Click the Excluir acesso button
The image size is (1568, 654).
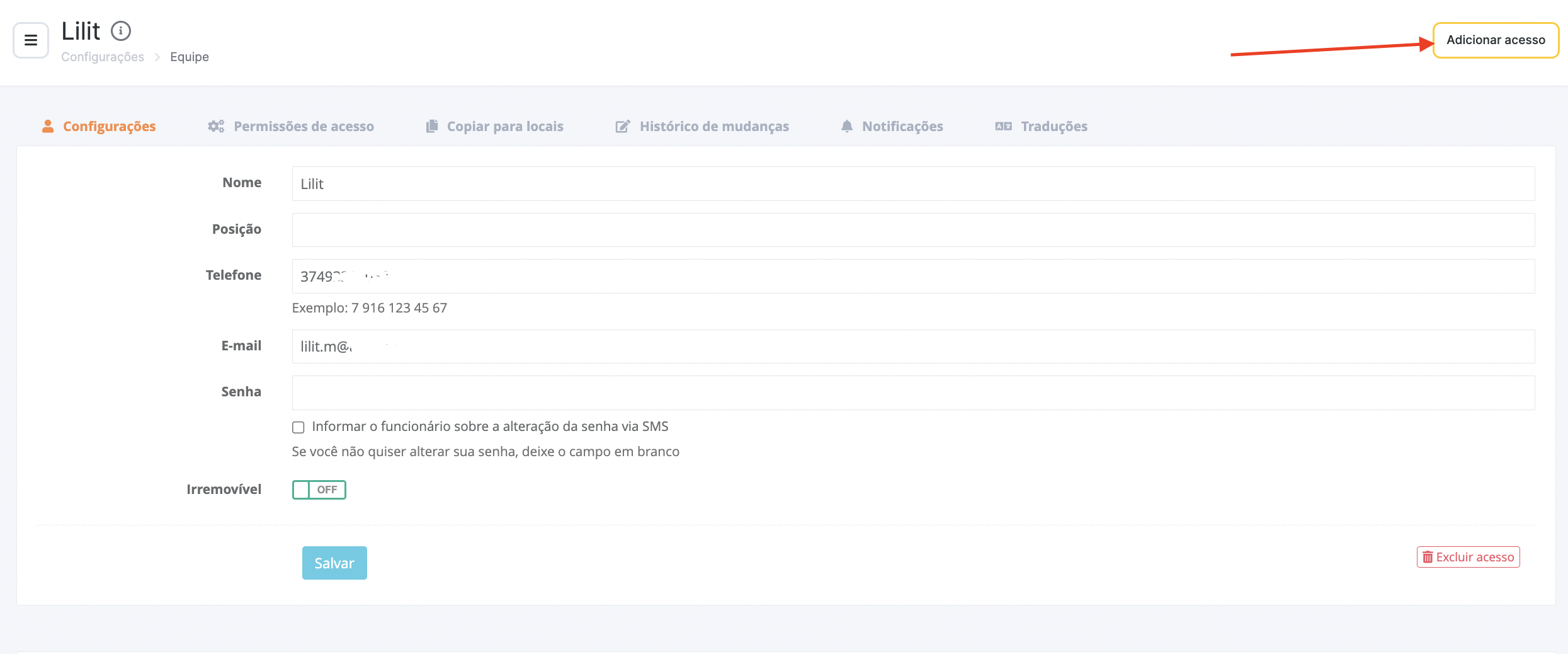coord(1468,557)
